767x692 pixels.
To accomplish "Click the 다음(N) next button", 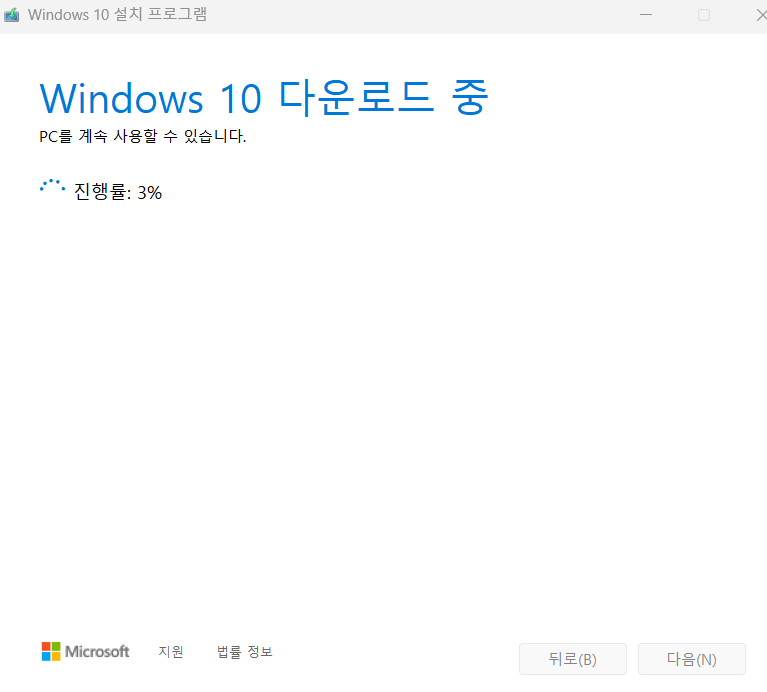I will point(692,659).
